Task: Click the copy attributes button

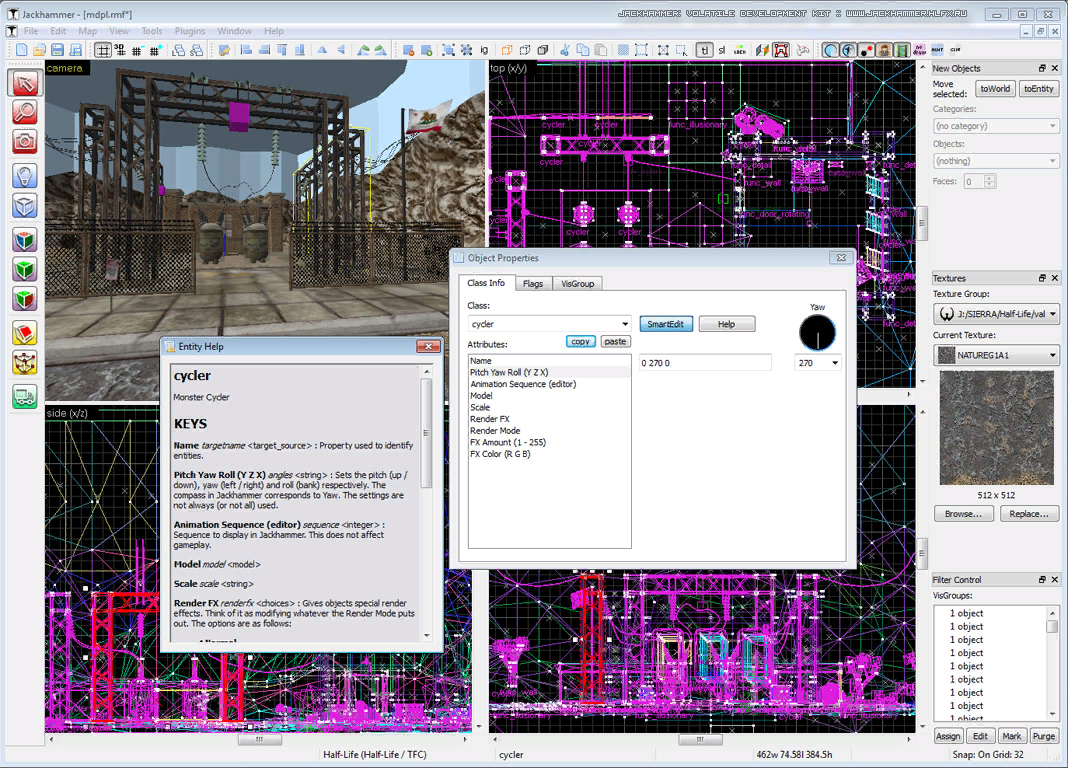Action: coord(580,342)
